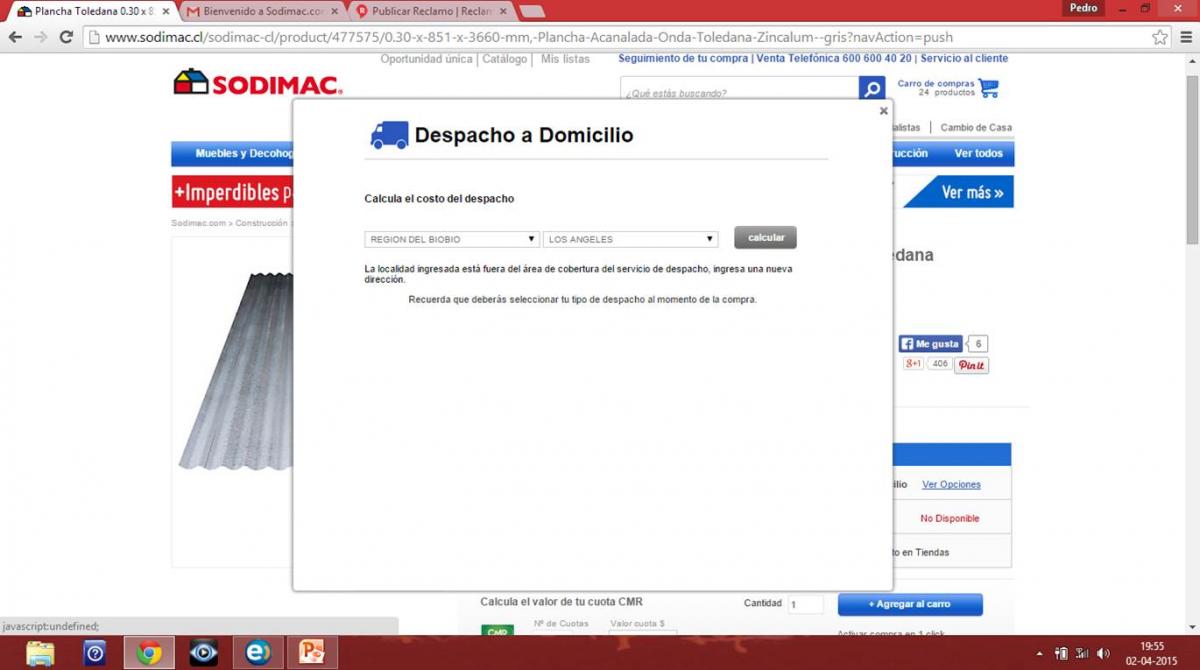Open the Chrome menu hamburger icon
The image size is (1200, 670).
pos(1185,37)
